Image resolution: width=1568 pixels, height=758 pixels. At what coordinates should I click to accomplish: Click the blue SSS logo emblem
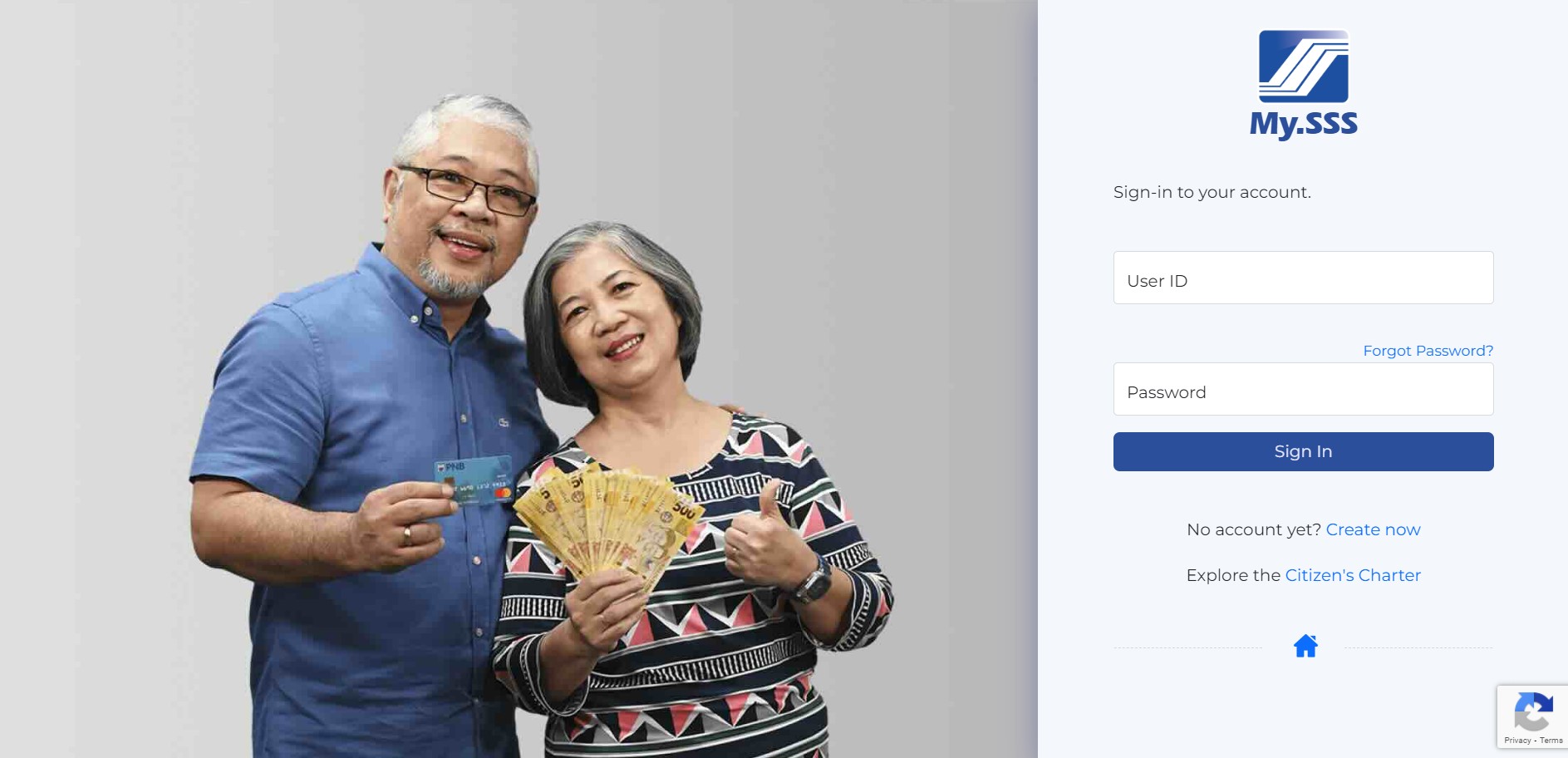click(1303, 66)
